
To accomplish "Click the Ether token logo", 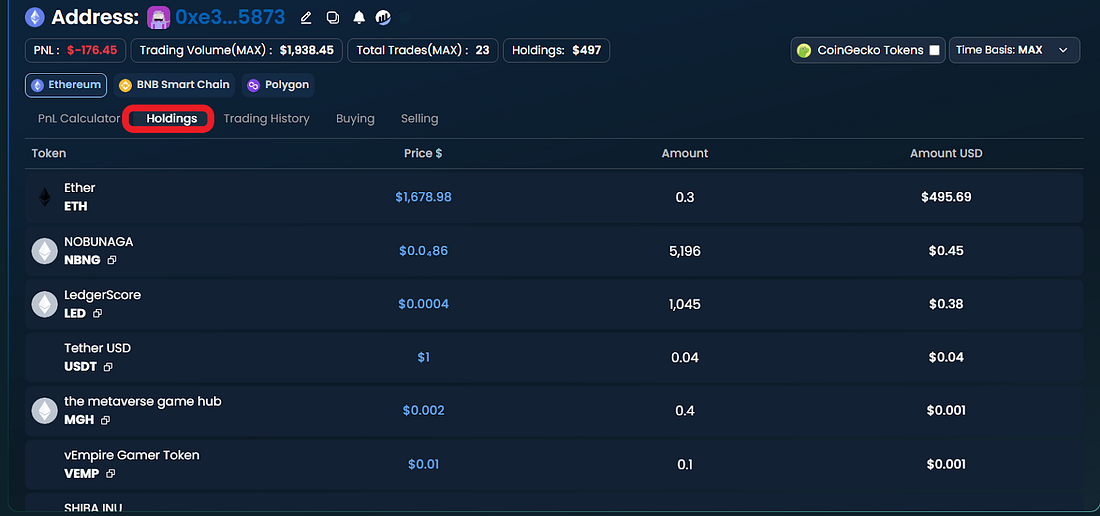I will 45,198.
